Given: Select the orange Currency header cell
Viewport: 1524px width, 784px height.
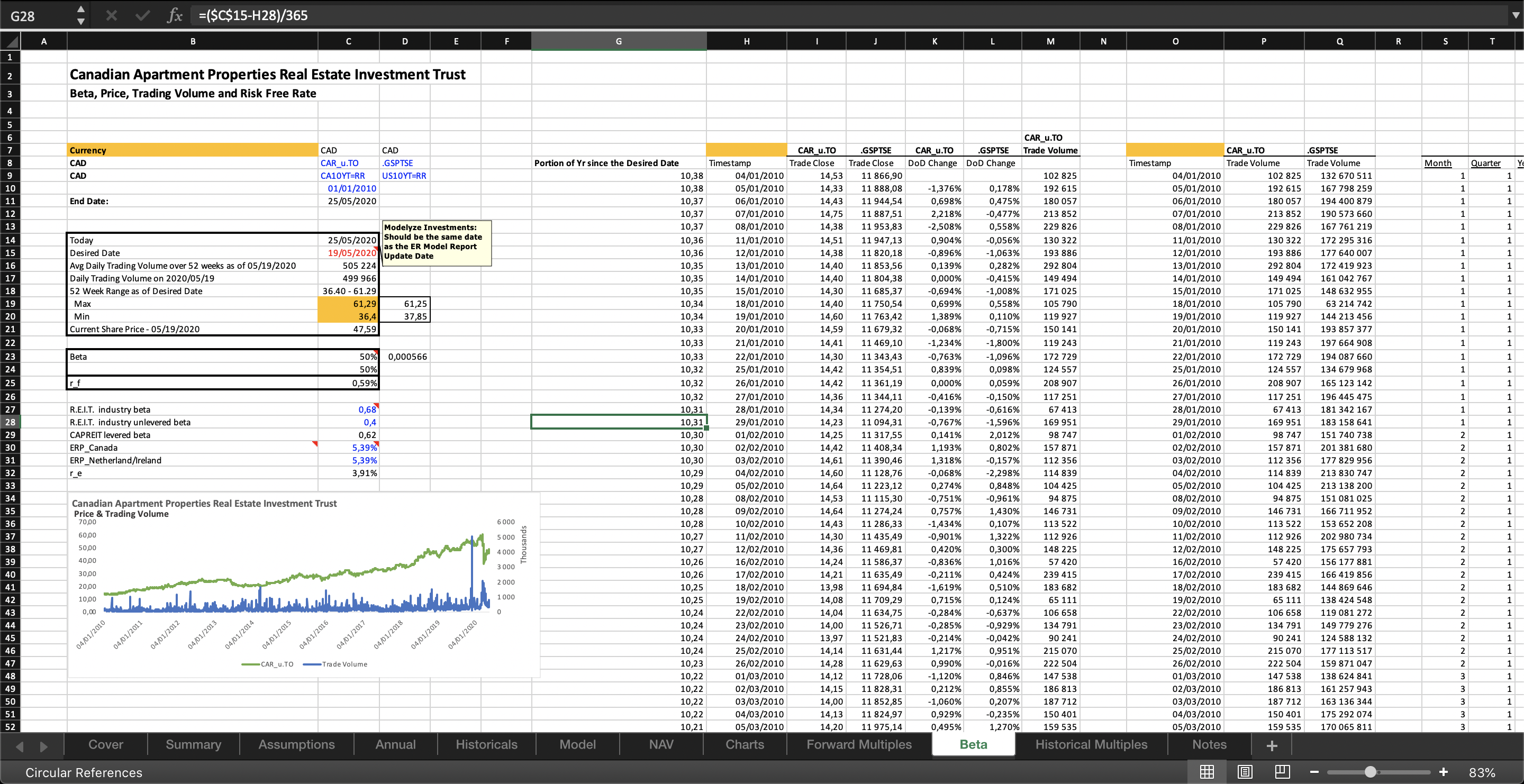Looking at the screenshot, I should (192, 150).
